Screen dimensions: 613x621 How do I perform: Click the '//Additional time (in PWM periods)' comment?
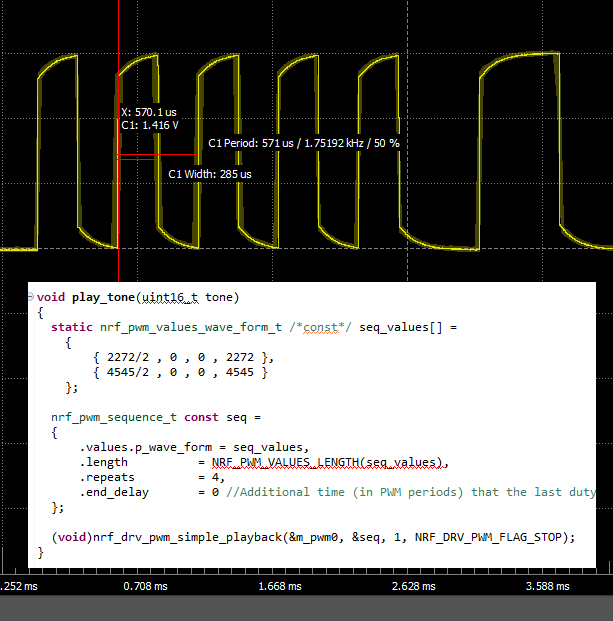pyautogui.click(x=345, y=492)
